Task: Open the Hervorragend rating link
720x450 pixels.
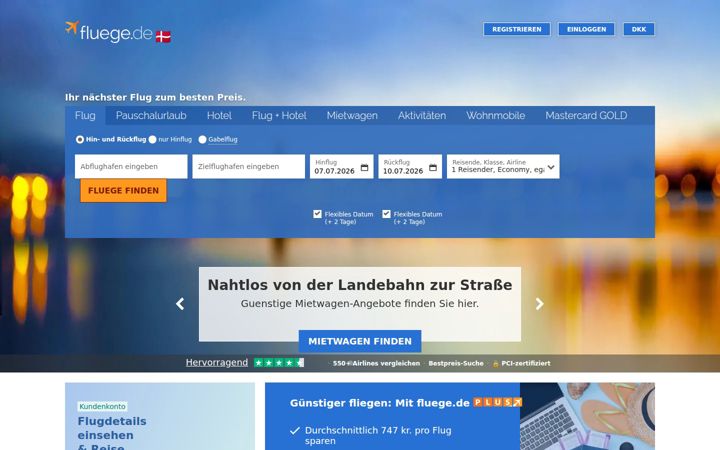Action: click(x=217, y=363)
